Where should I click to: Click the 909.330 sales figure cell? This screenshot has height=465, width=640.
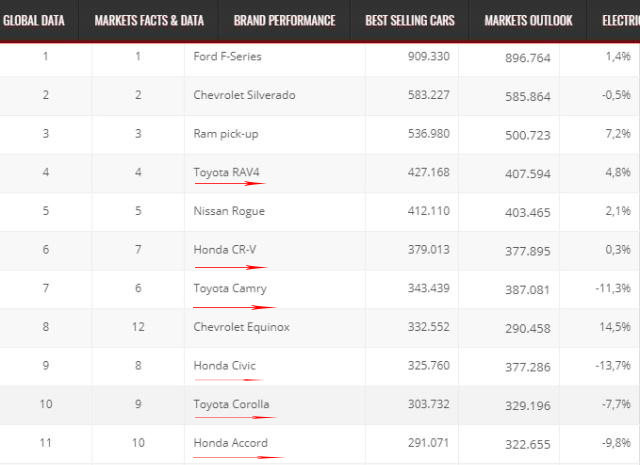click(429, 56)
